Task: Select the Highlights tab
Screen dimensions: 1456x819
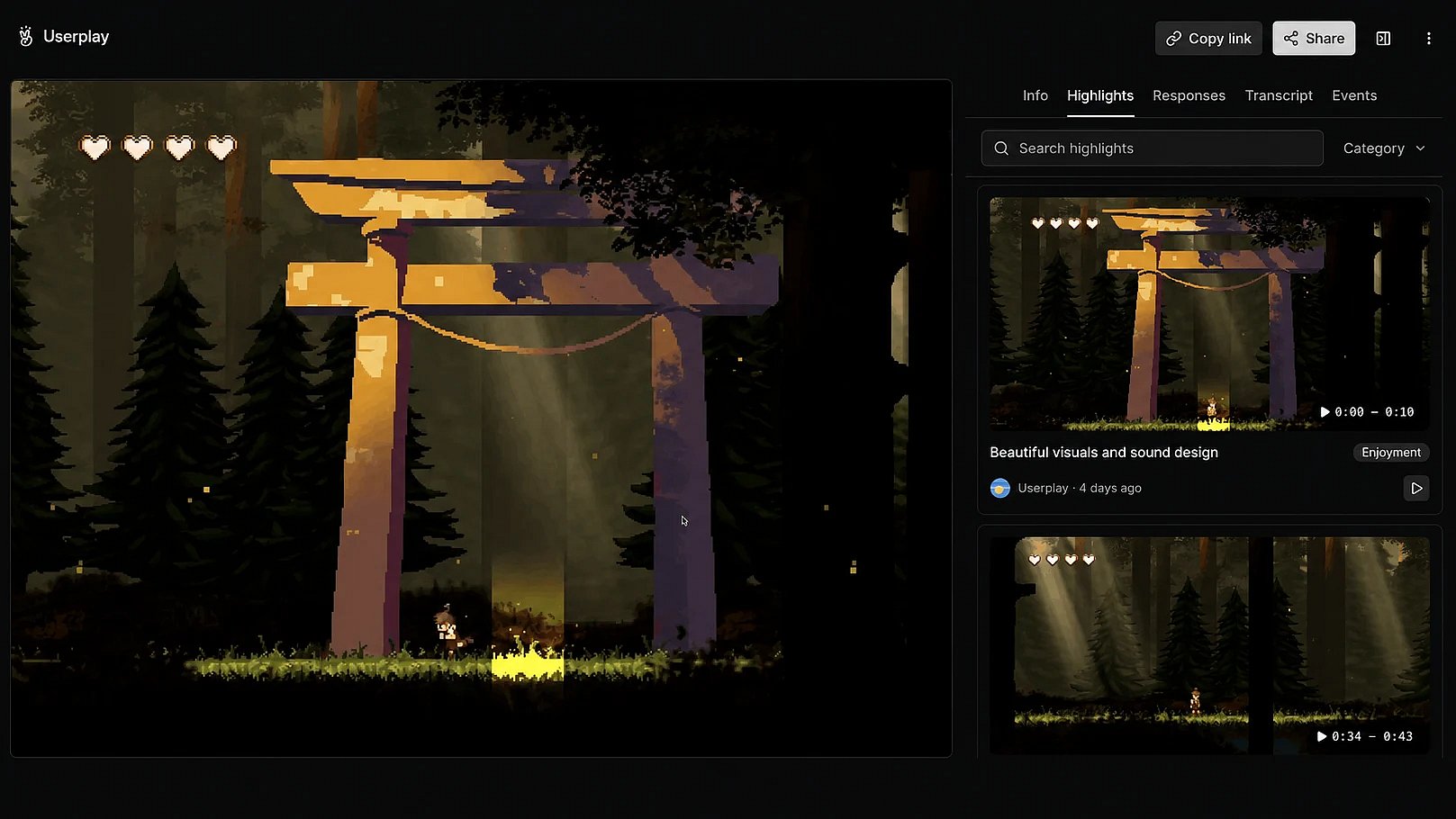Action: click(1100, 95)
